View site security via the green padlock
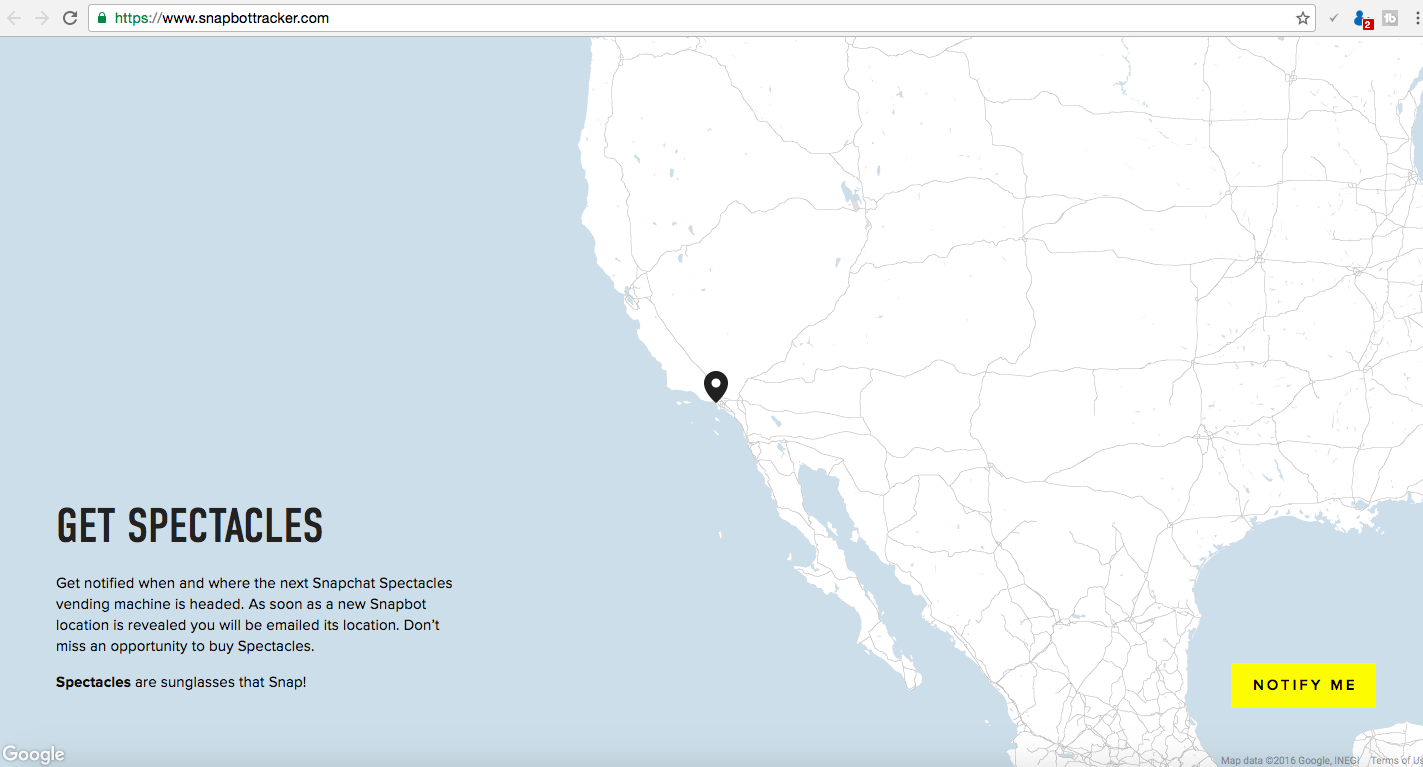 pyautogui.click(x=102, y=18)
